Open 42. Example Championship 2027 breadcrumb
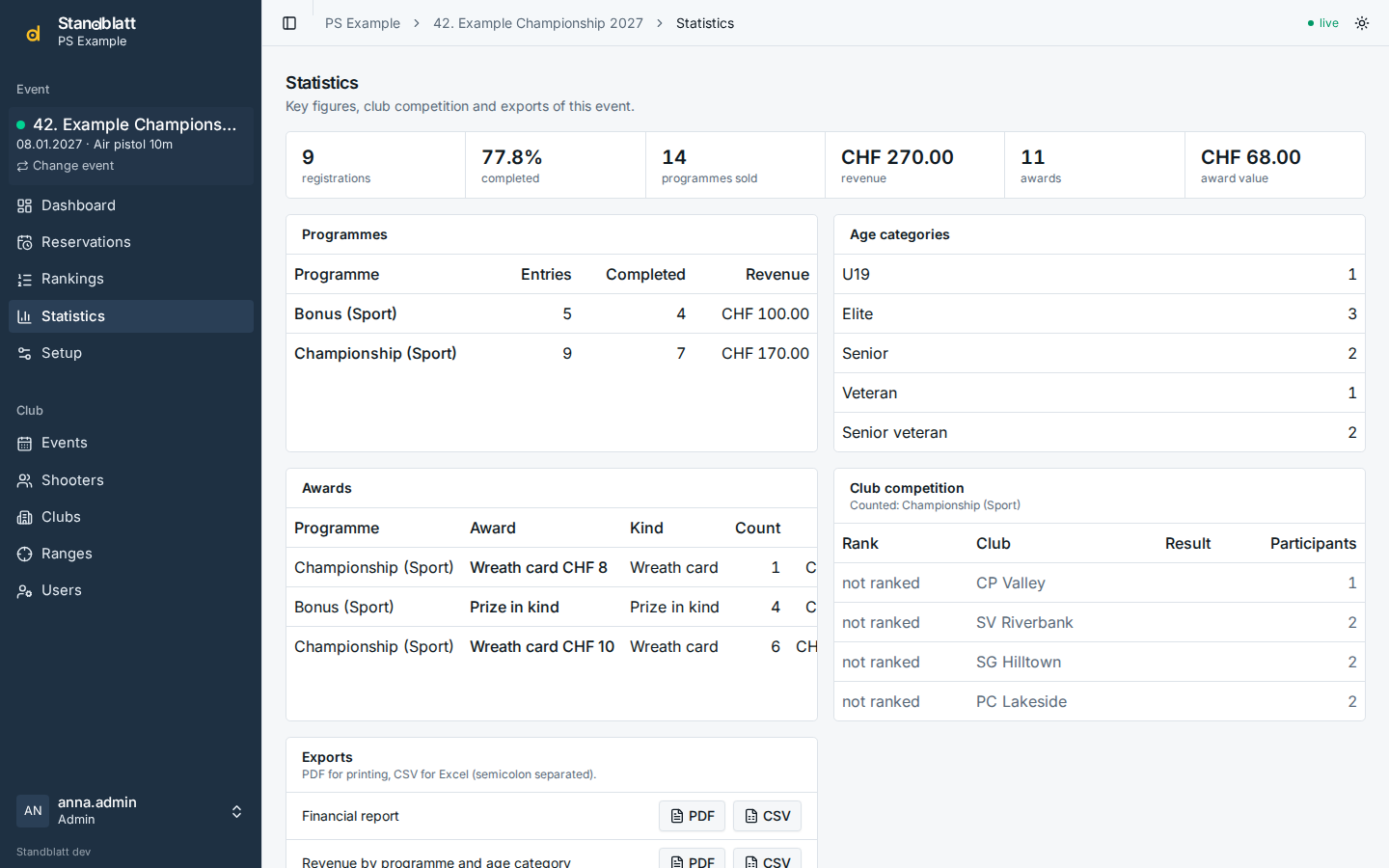The height and width of the screenshot is (868, 1389). pos(538,23)
